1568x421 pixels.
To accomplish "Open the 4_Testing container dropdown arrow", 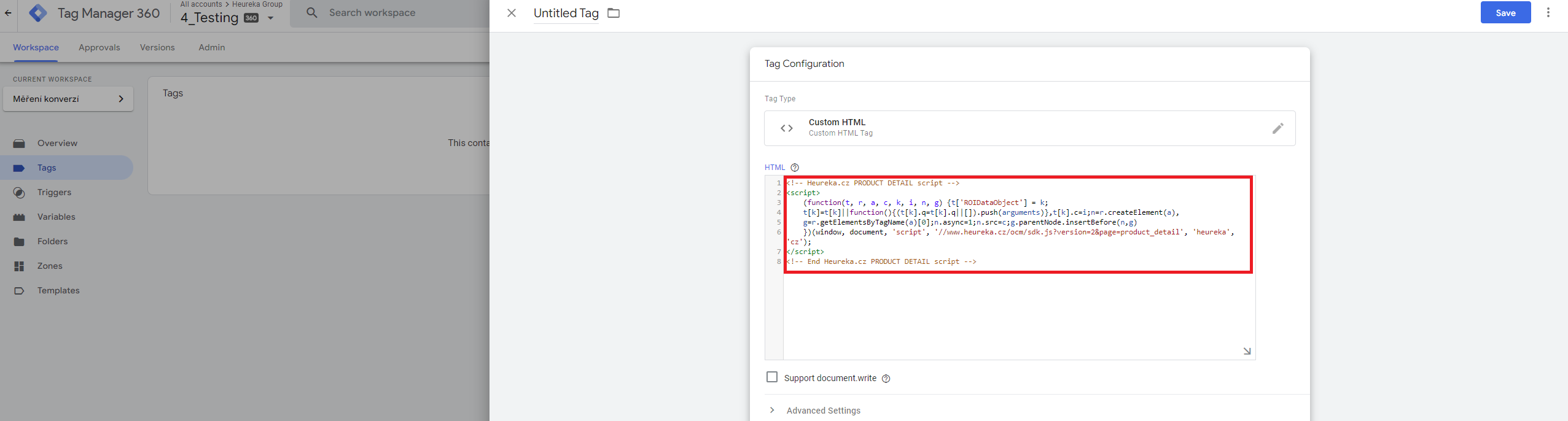I will pos(270,18).
